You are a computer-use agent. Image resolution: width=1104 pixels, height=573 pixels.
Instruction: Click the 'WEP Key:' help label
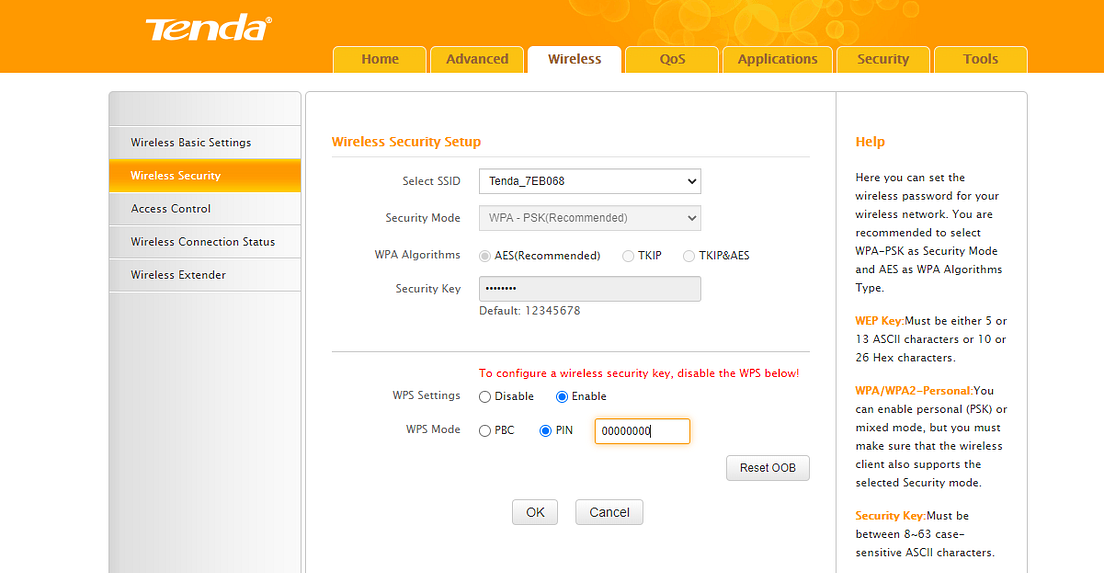[879, 321]
